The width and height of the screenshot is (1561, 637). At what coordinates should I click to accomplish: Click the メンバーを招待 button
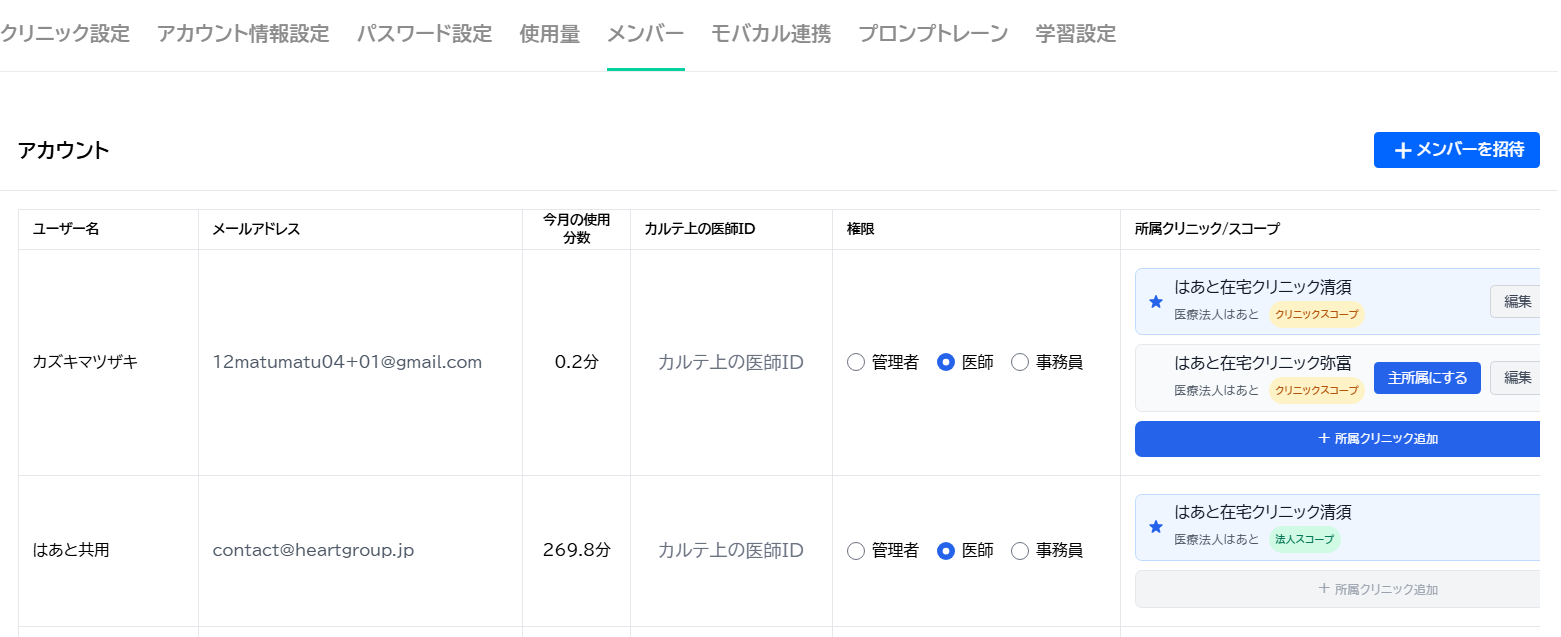click(x=1456, y=150)
